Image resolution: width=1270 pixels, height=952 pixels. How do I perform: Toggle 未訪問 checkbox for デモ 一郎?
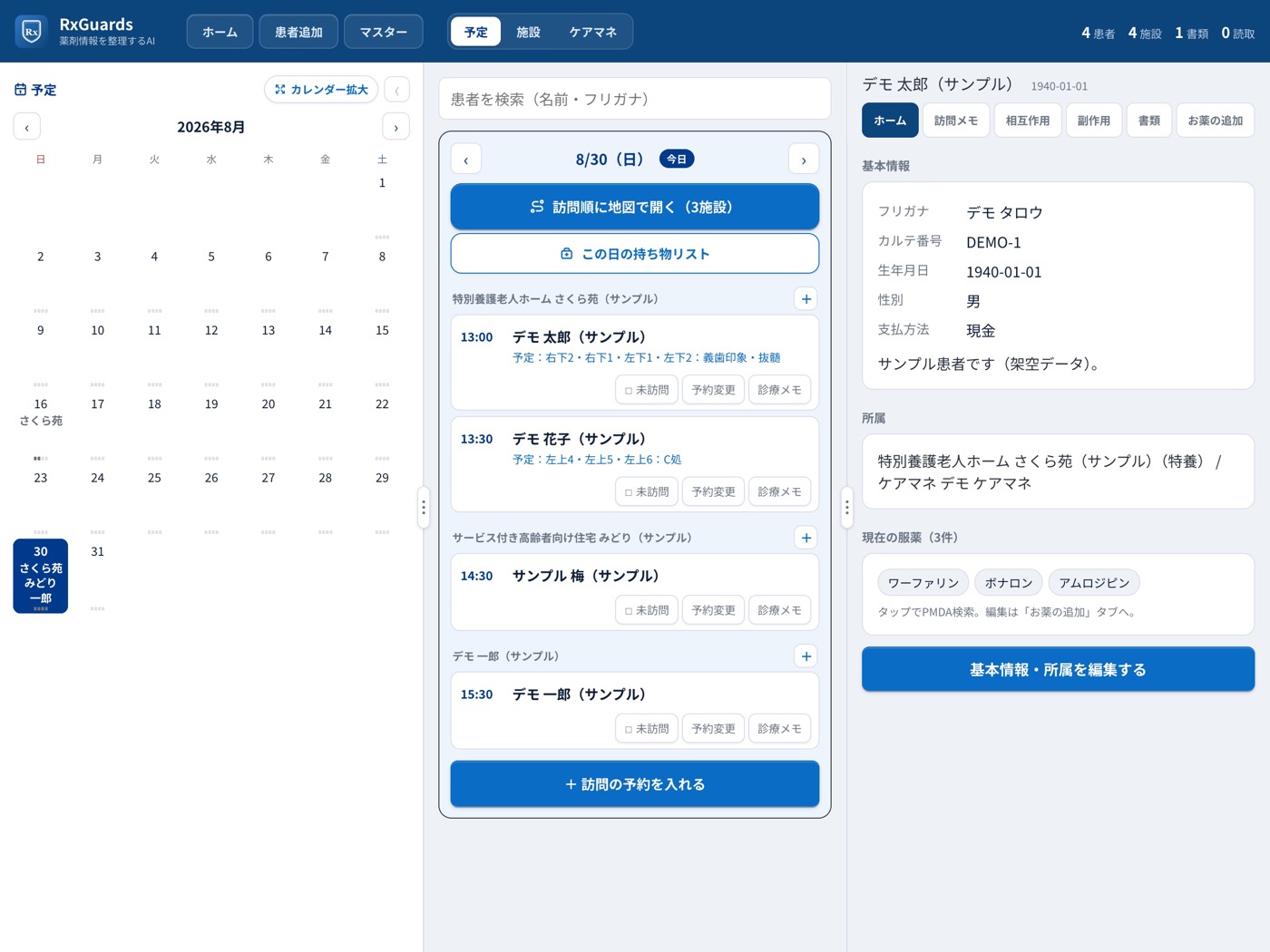pos(647,729)
